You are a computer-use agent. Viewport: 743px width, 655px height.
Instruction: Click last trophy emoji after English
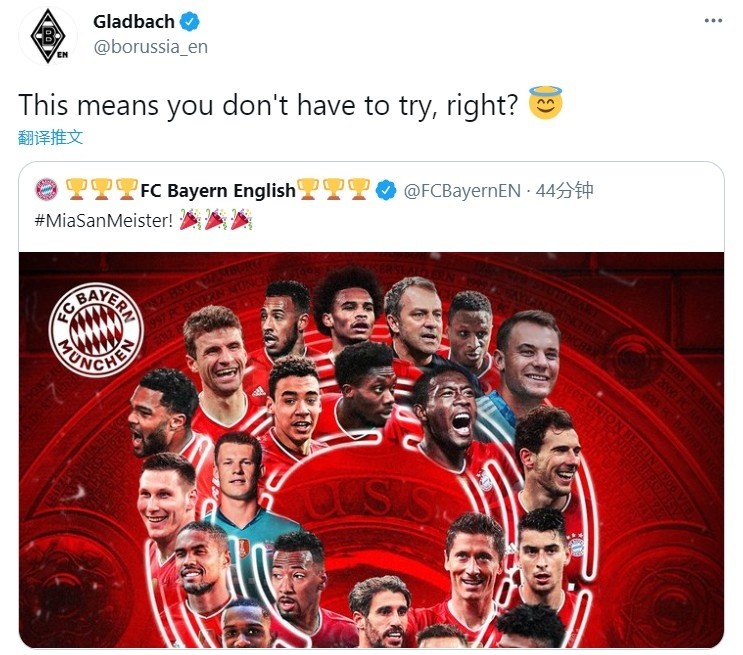point(359,190)
